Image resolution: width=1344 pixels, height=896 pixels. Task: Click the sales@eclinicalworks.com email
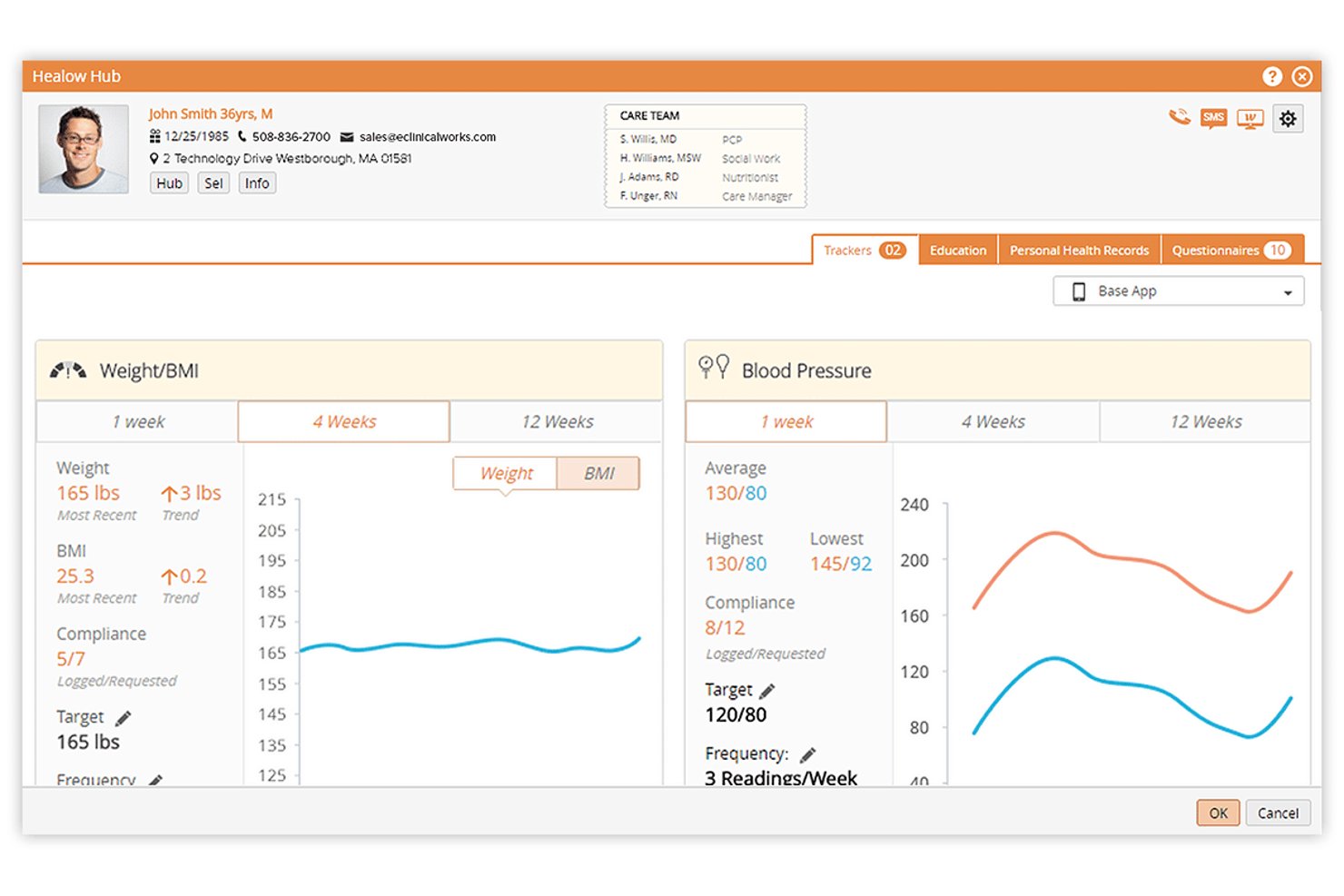428,137
